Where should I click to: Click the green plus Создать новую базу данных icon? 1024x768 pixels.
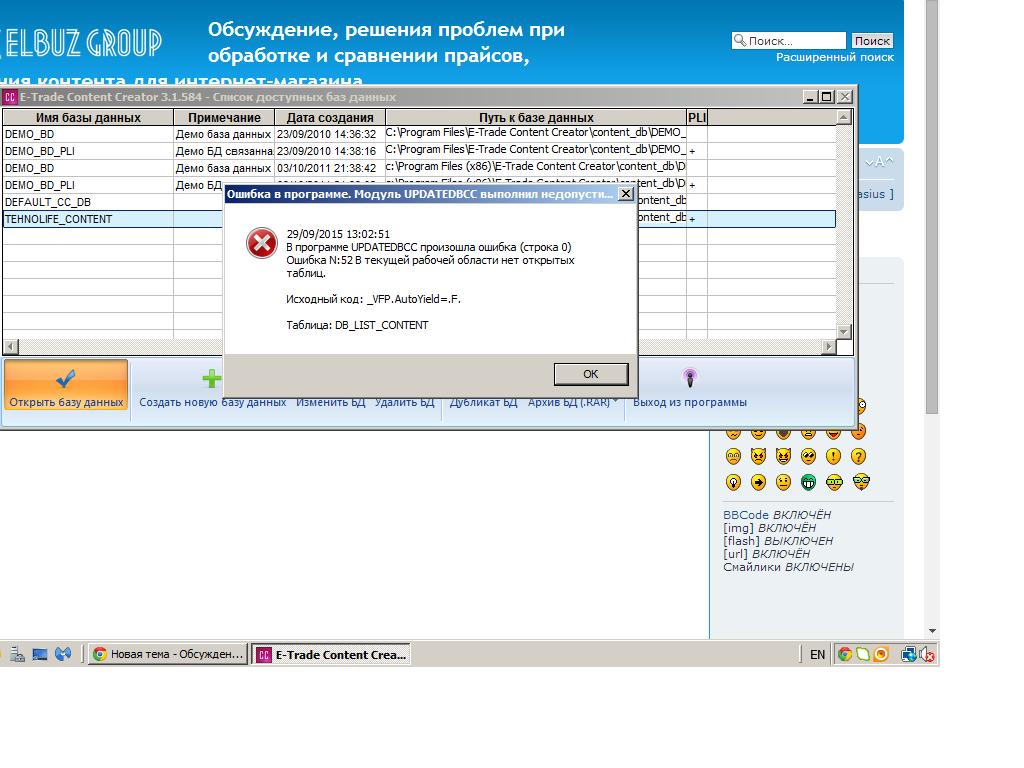coord(212,379)
